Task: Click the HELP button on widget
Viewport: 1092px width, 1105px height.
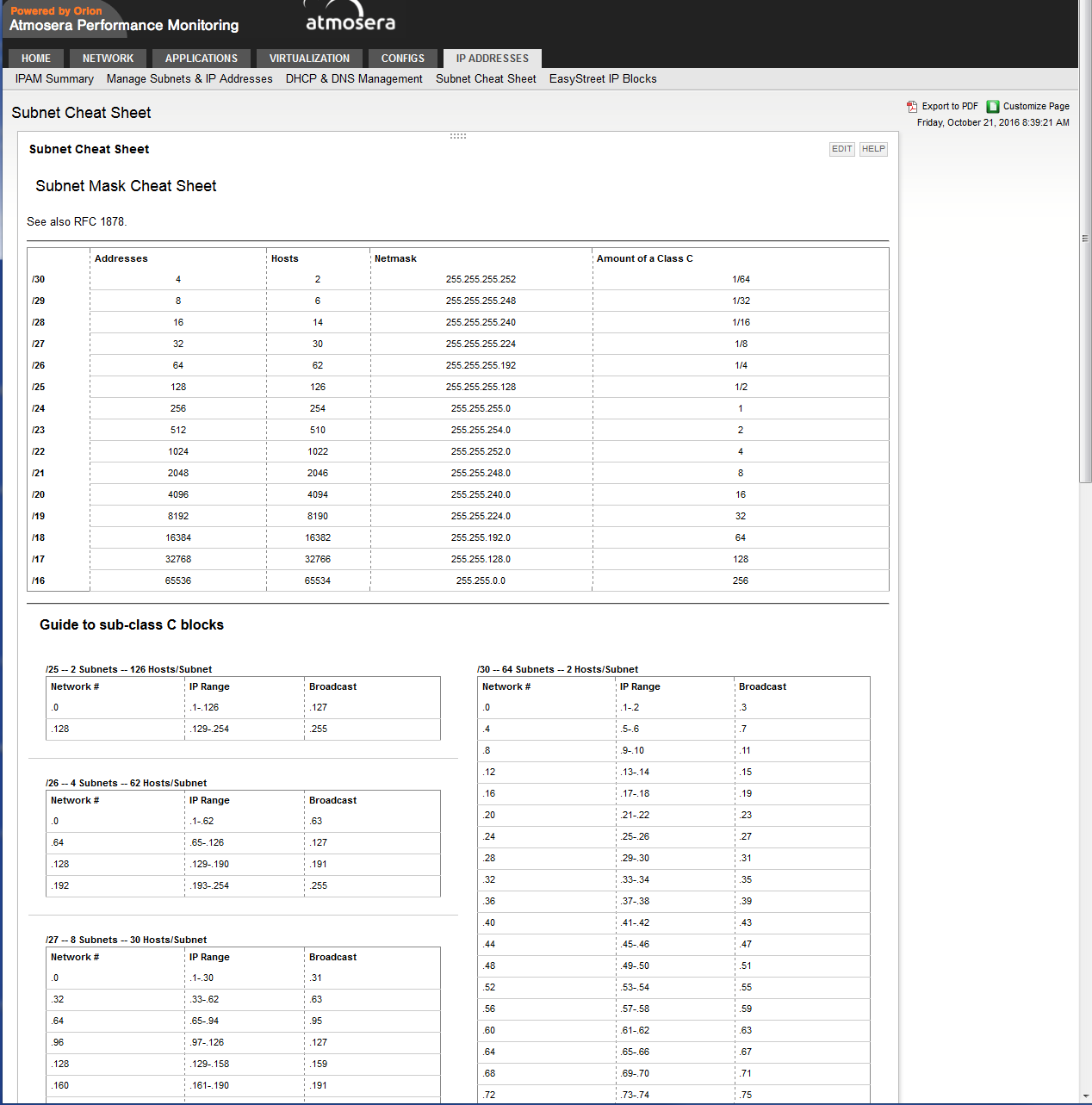Action: tap(873, 149)
